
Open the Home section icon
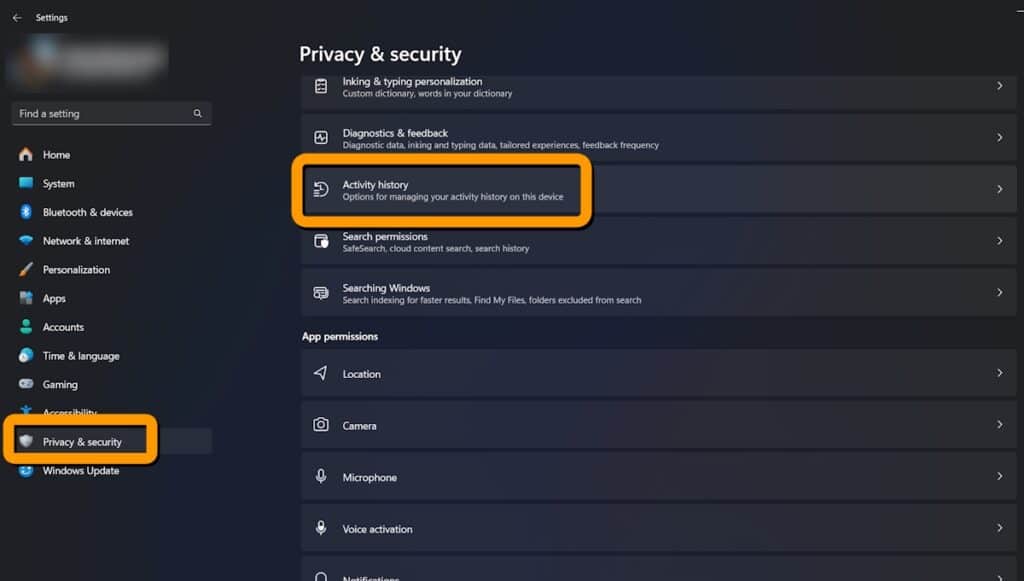pyautogui.click(x=26, y=155)
